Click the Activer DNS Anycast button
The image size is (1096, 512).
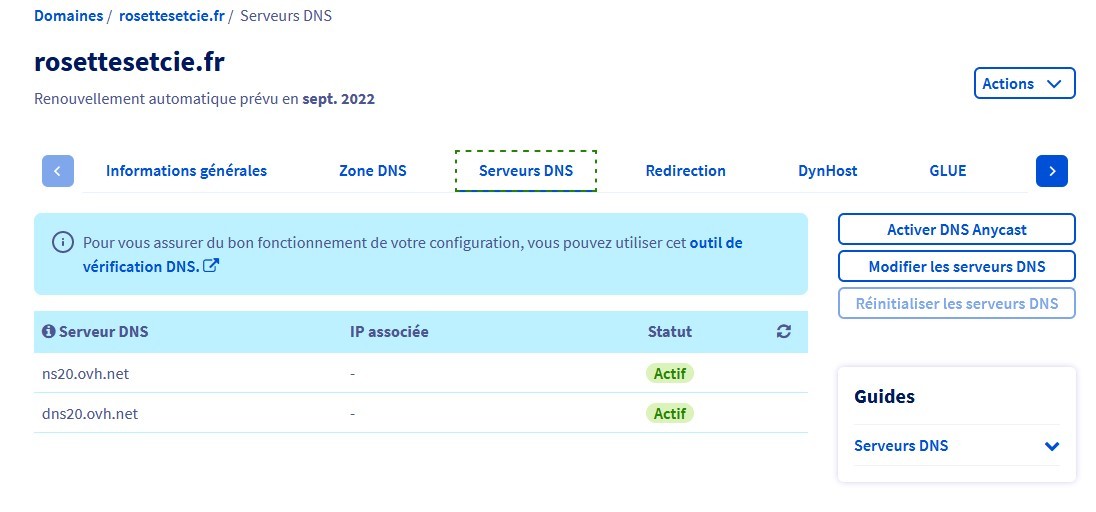pyautogui.click(x=956, y=229)
